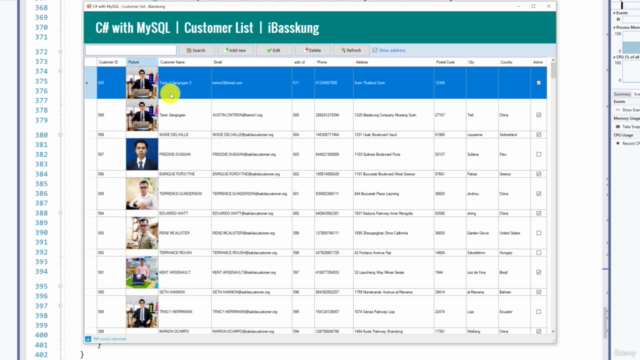Focus the customer search text box

[131, 50]
